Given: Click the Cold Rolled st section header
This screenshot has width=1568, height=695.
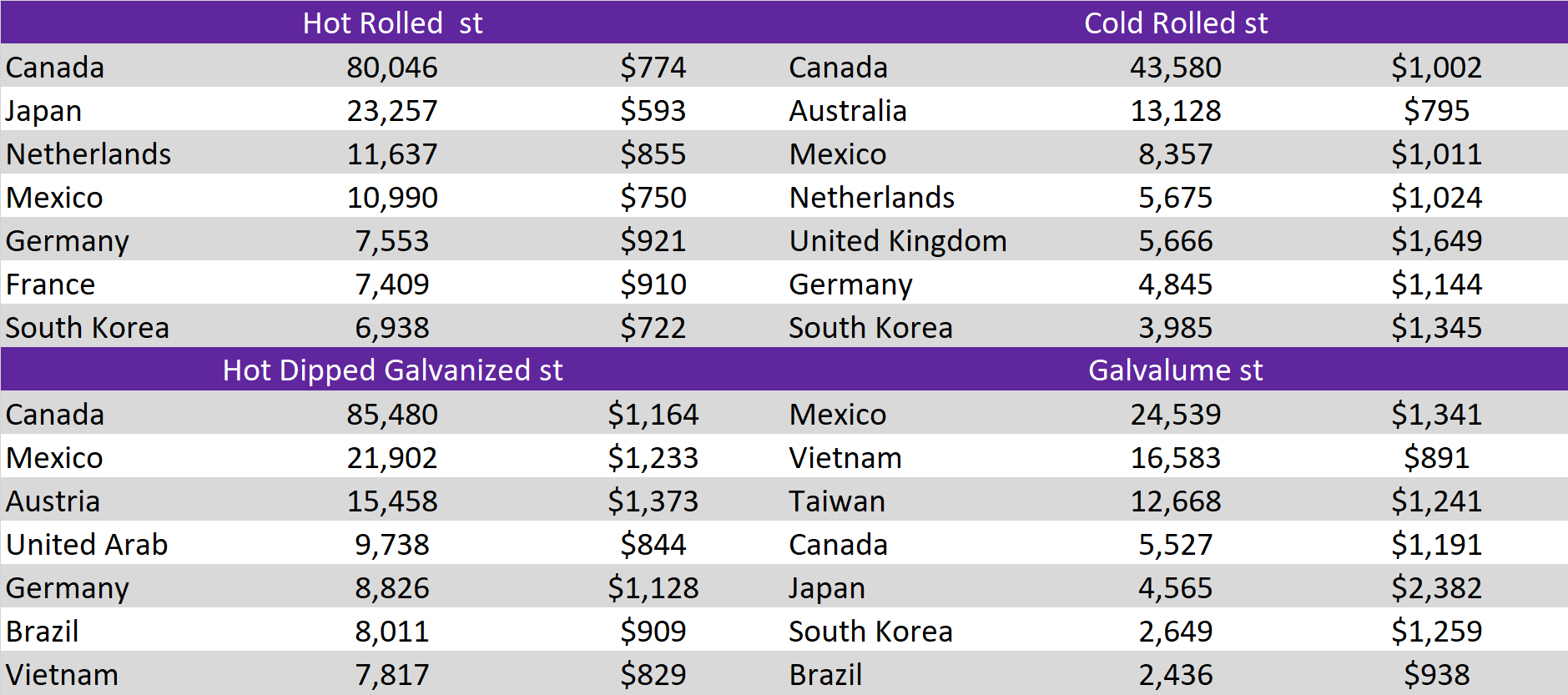Looking at the screenshot, I should (1175, 23).
